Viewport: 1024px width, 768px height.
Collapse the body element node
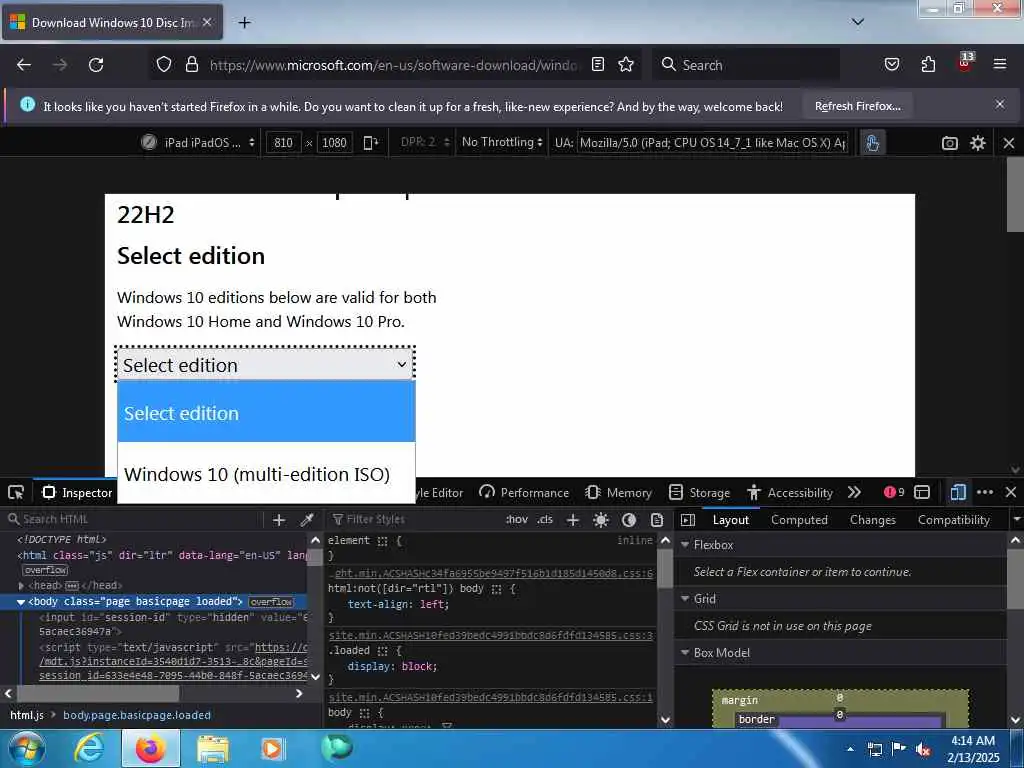pos(21,601)
